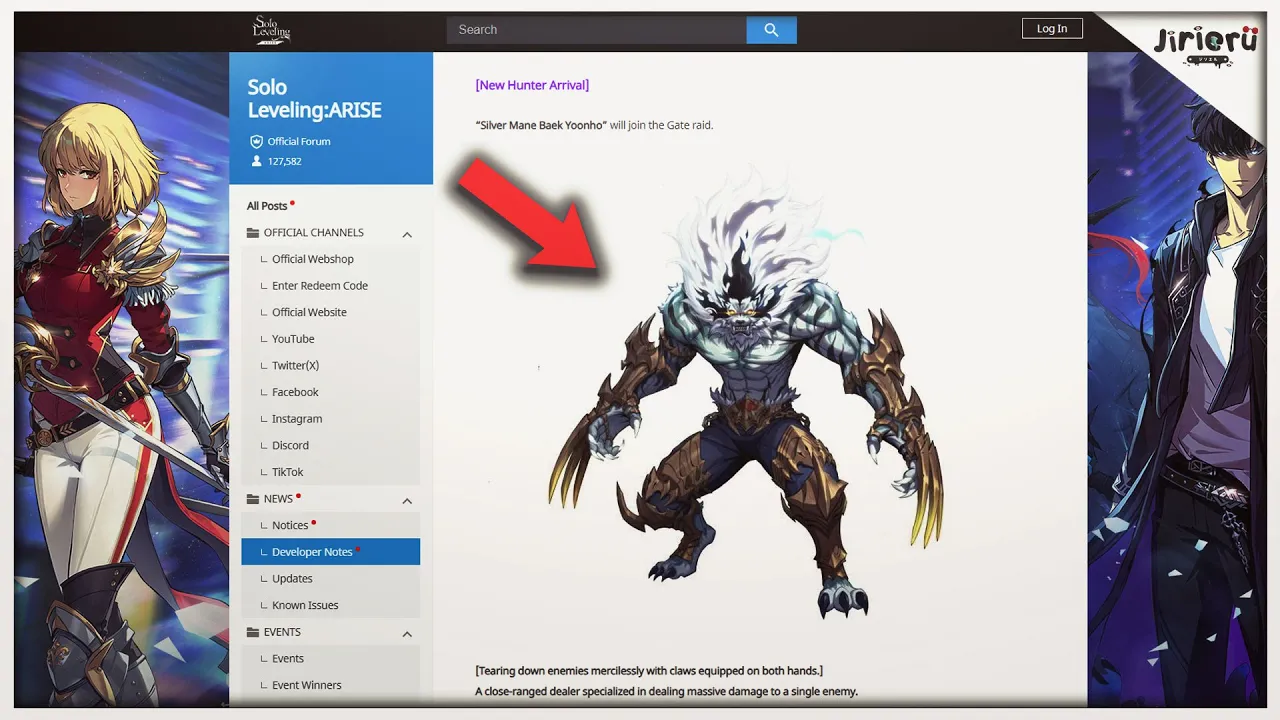Click the EVENTS section label

tap(282, 632)
